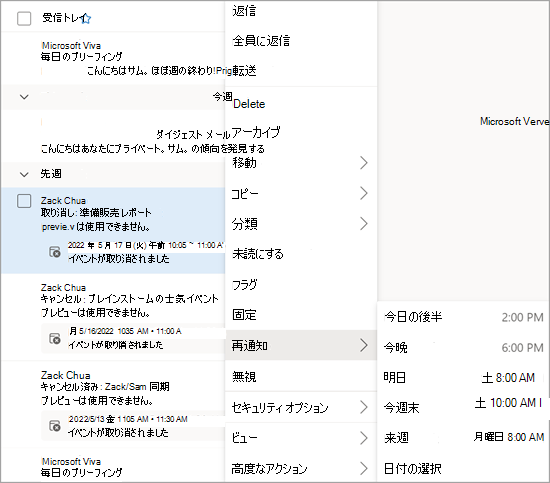The width and height of the screenshot is (550, 483).
Task: Expand the 分類 submenu arrow
Action: click(x=364, y=224)
